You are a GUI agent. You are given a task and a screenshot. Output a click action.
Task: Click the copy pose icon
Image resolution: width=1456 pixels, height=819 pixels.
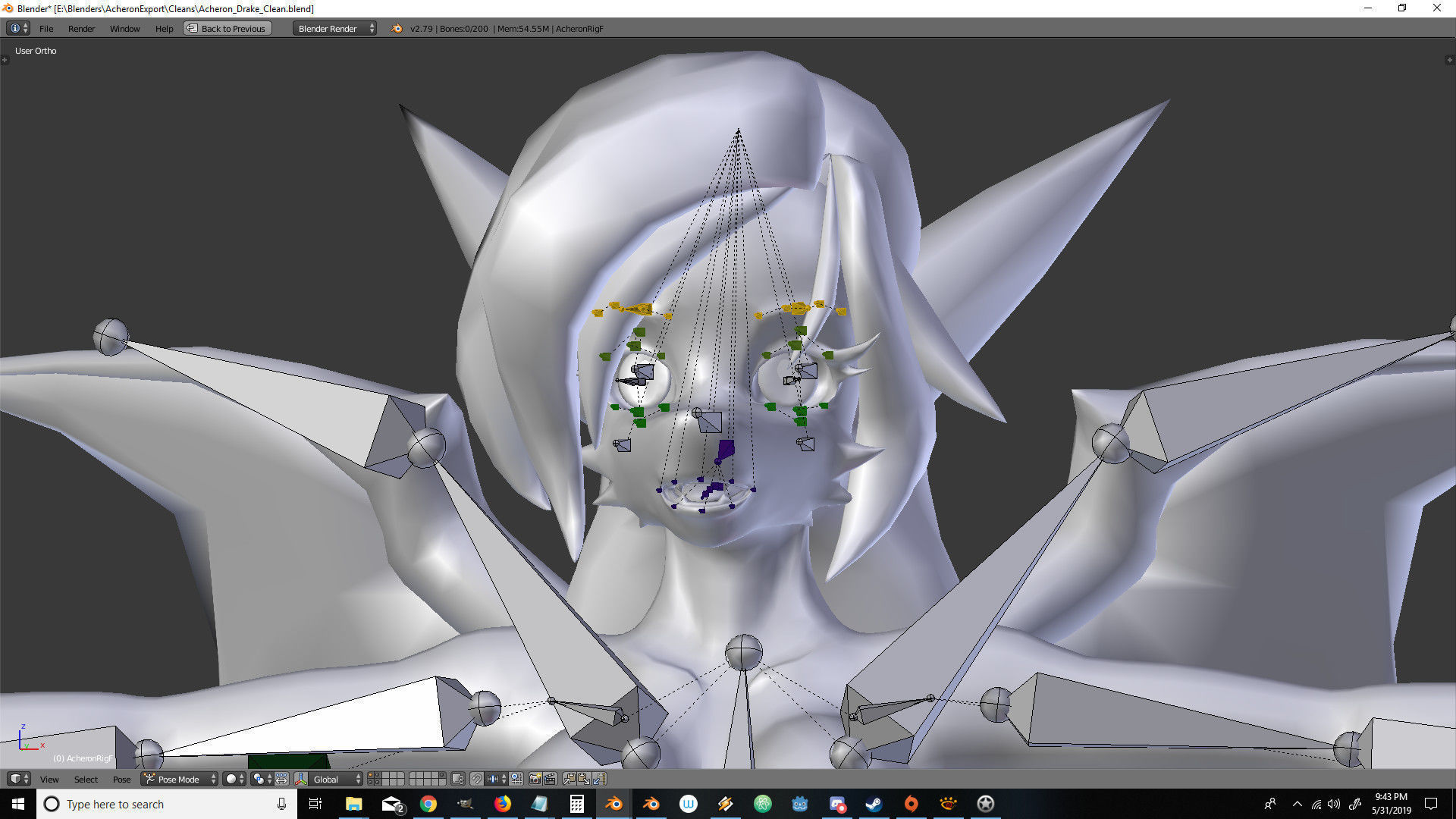pyautogui.click(x=570, y=779)
